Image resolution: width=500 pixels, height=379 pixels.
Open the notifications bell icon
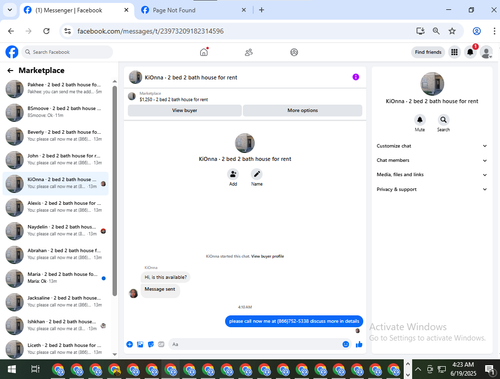(x=470, y=52)
